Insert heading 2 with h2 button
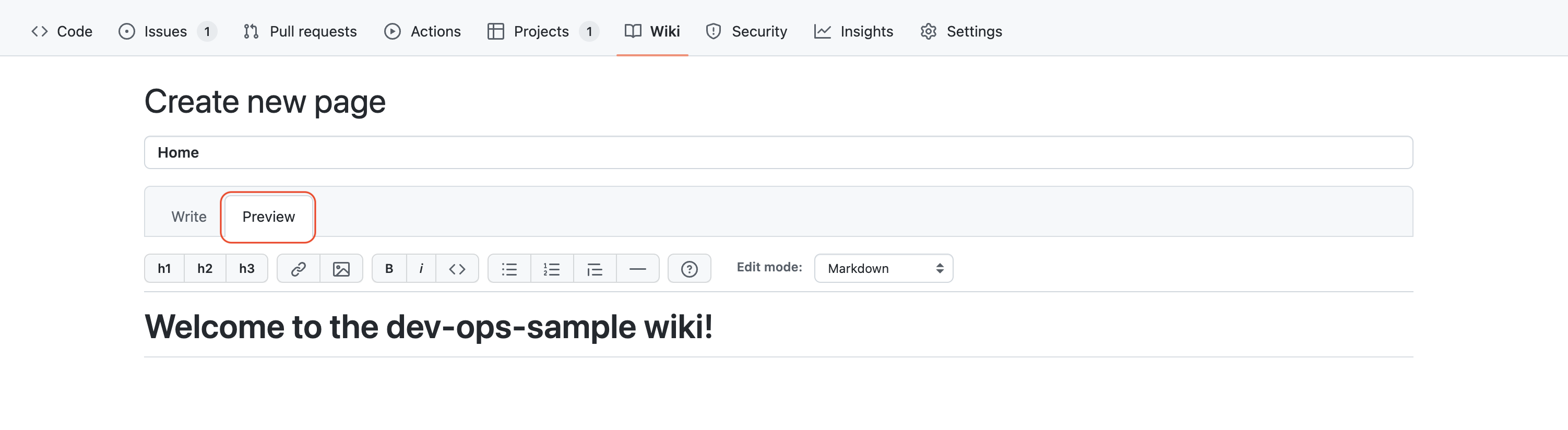This screenshot has width=1568, height=430. (205, 269)
